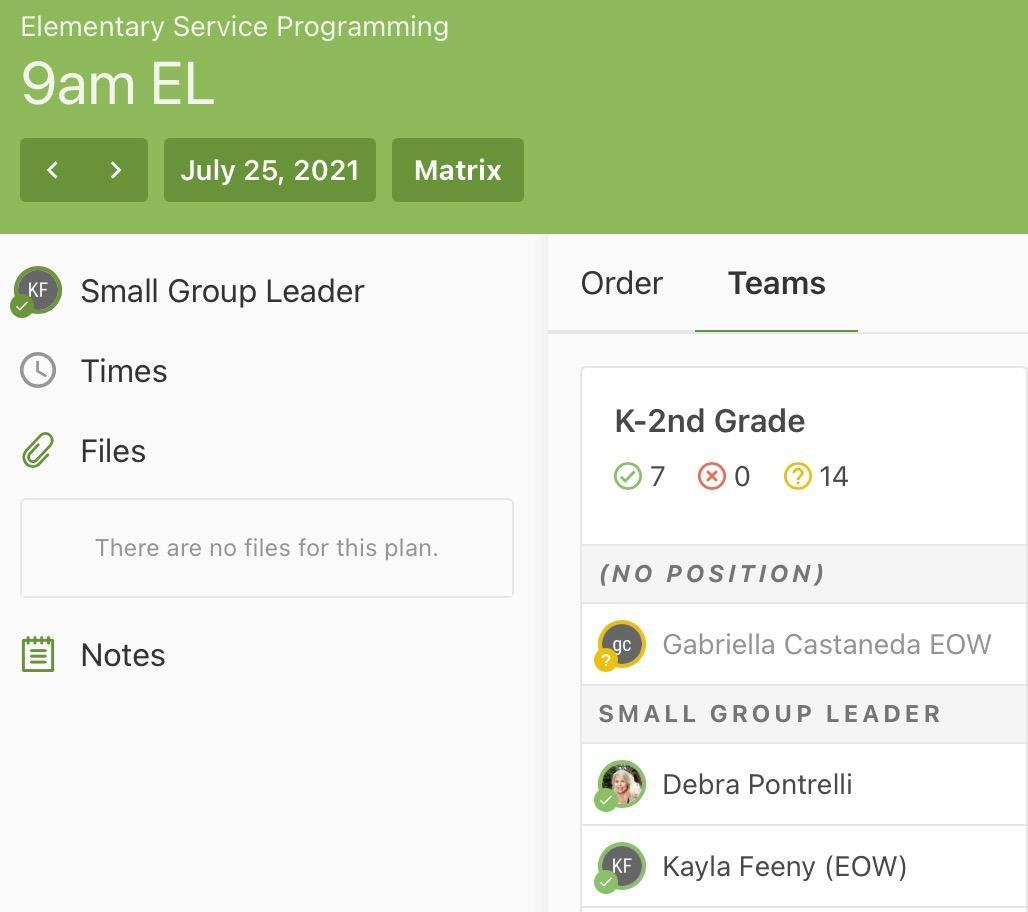This screenshot has width=1028, height=912.
Task: Click the KF avatar beside Small Group Leader
Action: point(38,291)
